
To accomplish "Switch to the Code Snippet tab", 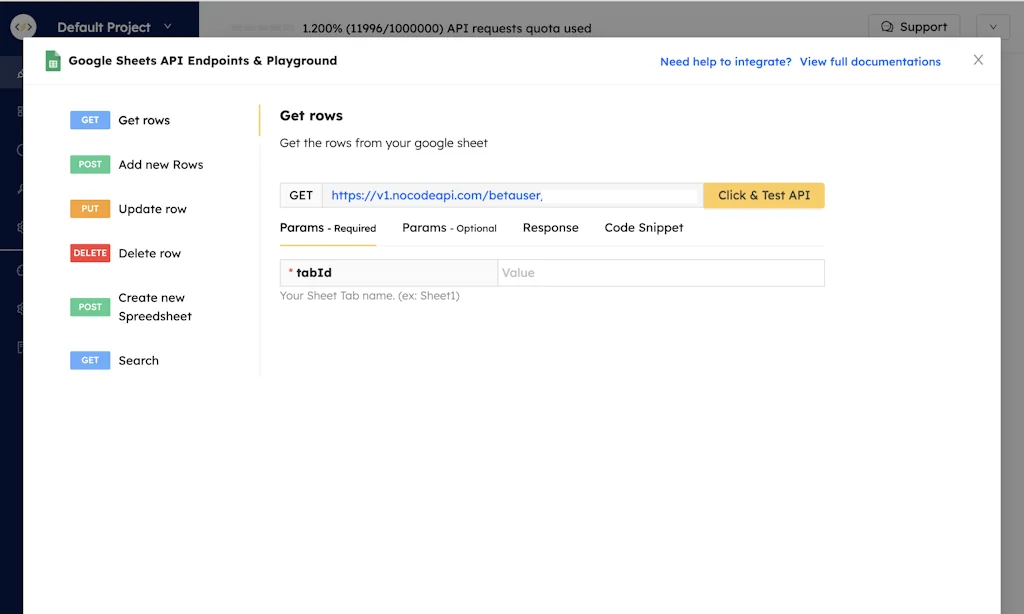I will (643, 228).
